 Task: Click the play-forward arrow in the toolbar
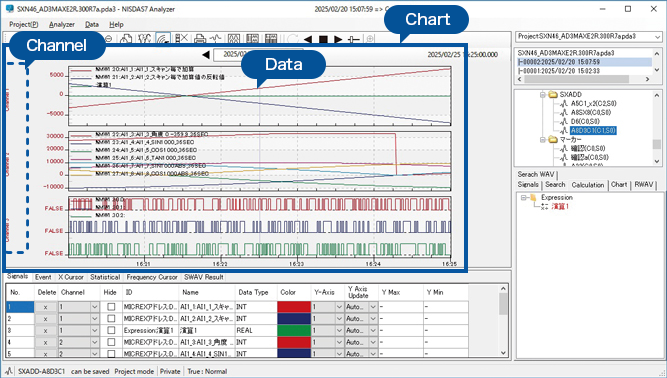click(x=338, y=40)
